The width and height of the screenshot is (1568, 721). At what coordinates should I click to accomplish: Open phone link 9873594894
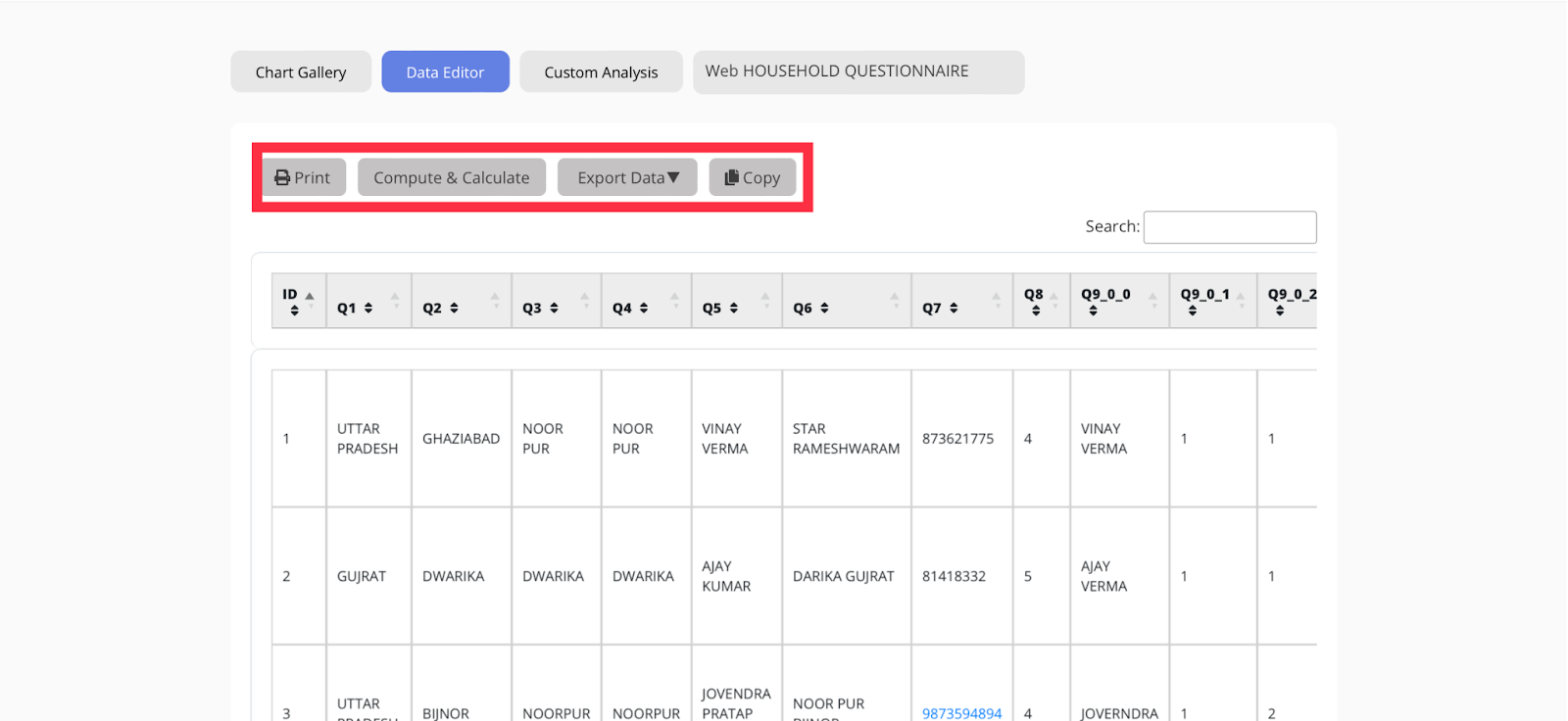pos(961,713)
